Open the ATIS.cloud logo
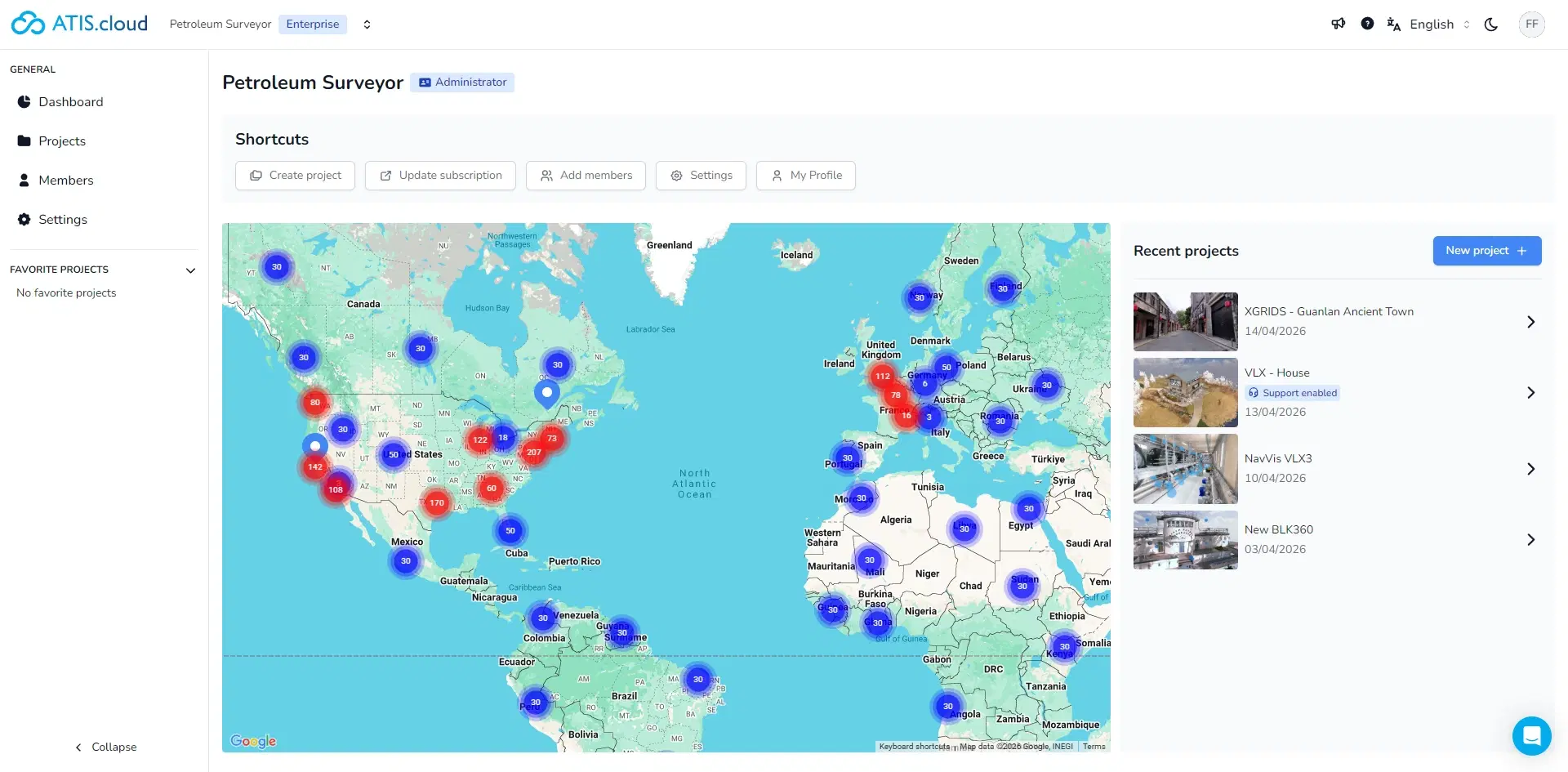 tap(78, 23)
